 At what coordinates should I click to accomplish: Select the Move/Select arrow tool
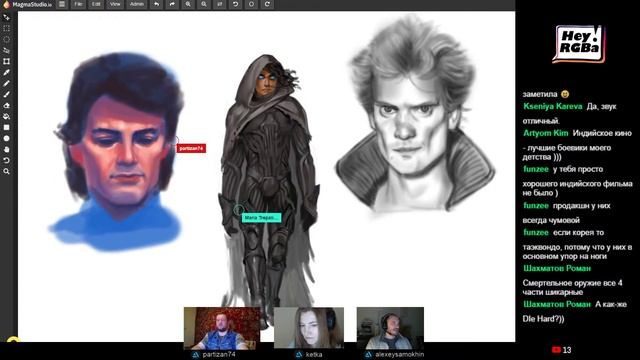(x=7, y=18)
